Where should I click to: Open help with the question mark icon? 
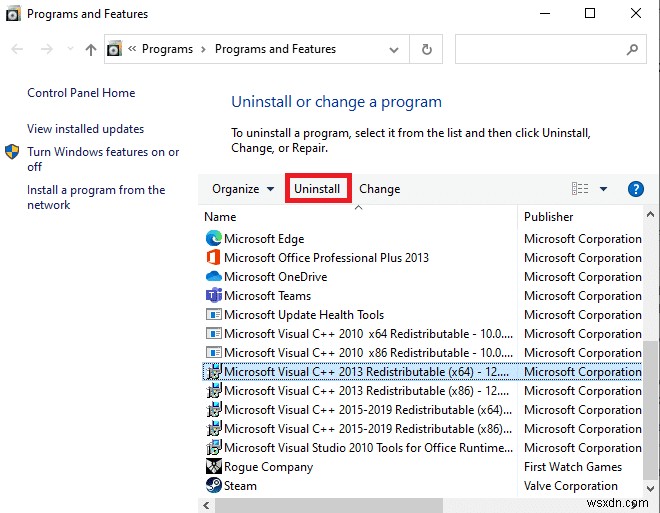(635, 189)
